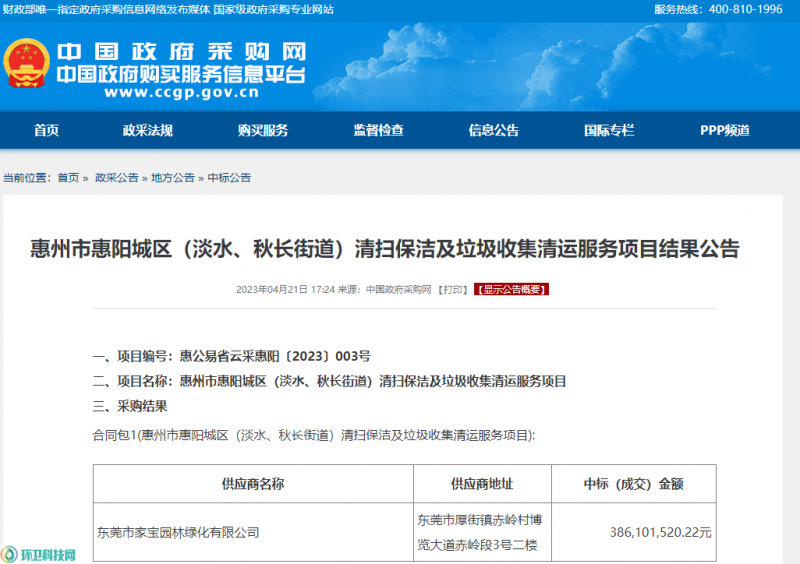Click the 政采公告 breadcrumb link
This screenshot has width=800, height=564.
[x=117, y=178]
